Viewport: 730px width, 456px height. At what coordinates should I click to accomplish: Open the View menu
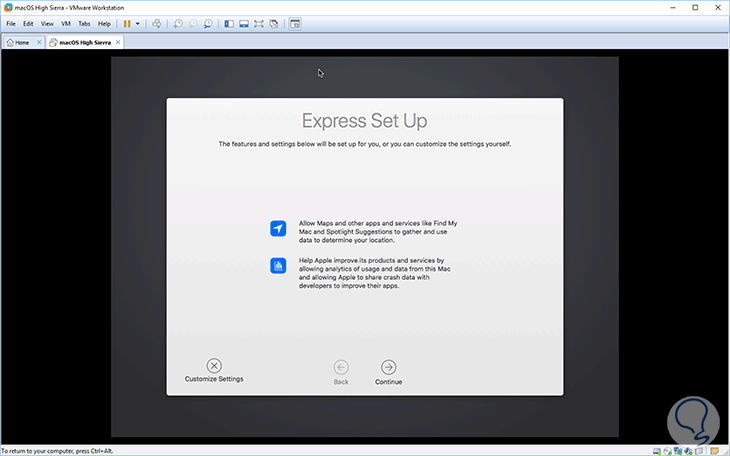(47, 24)
